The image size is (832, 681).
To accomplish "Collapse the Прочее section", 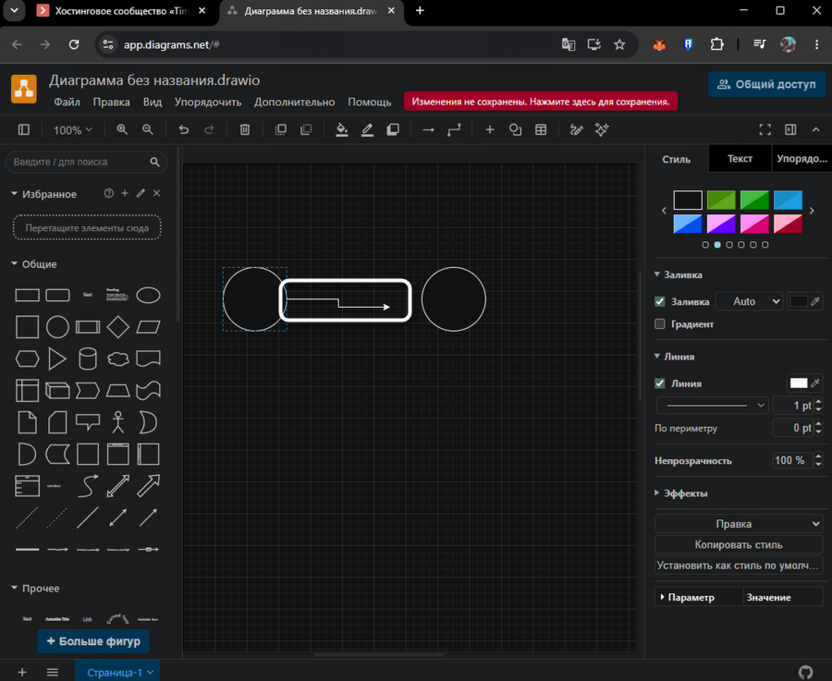I will point(35,588).
